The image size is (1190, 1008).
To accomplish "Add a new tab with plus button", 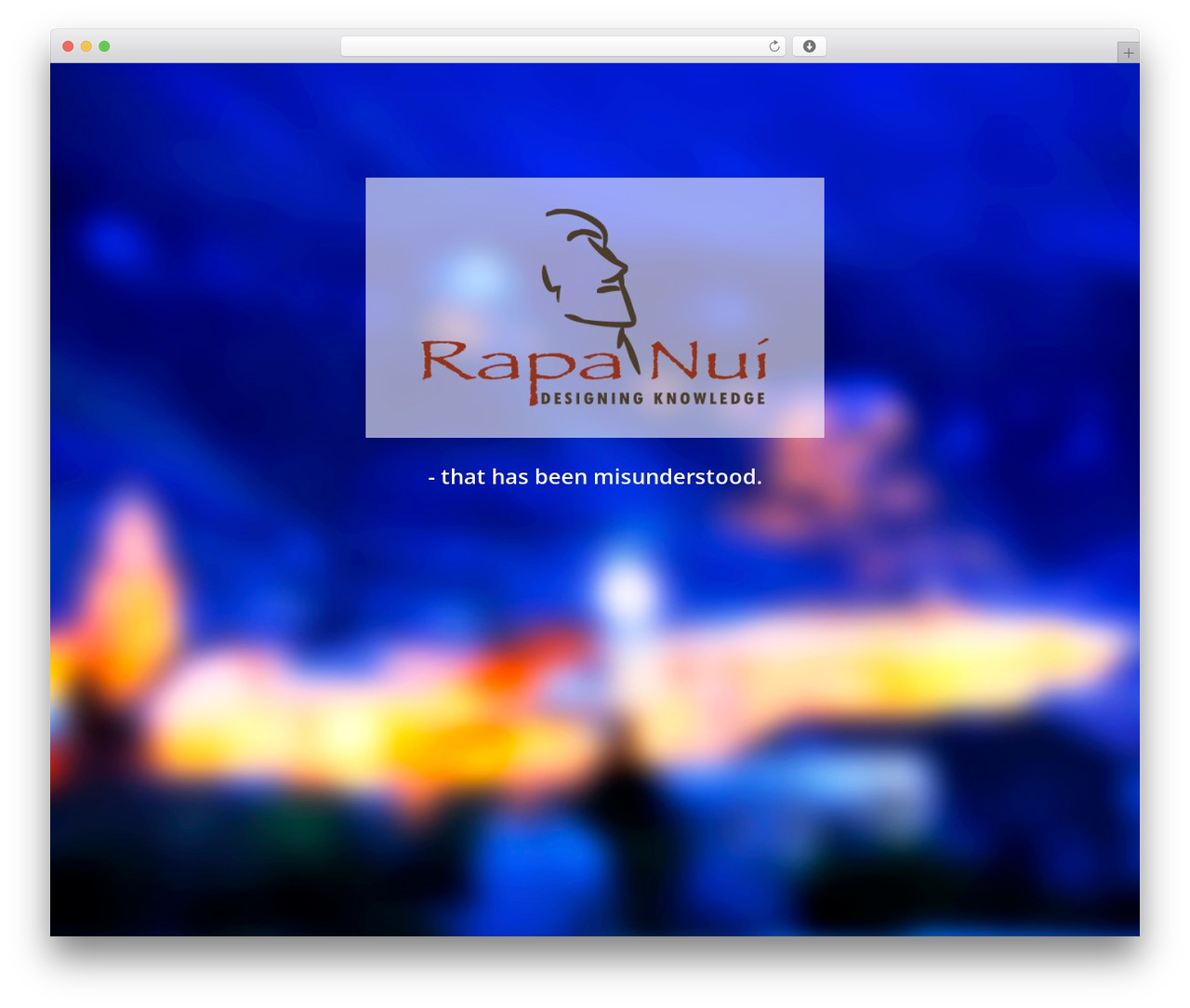I will pyautogui.click(x=1128, y=53).
